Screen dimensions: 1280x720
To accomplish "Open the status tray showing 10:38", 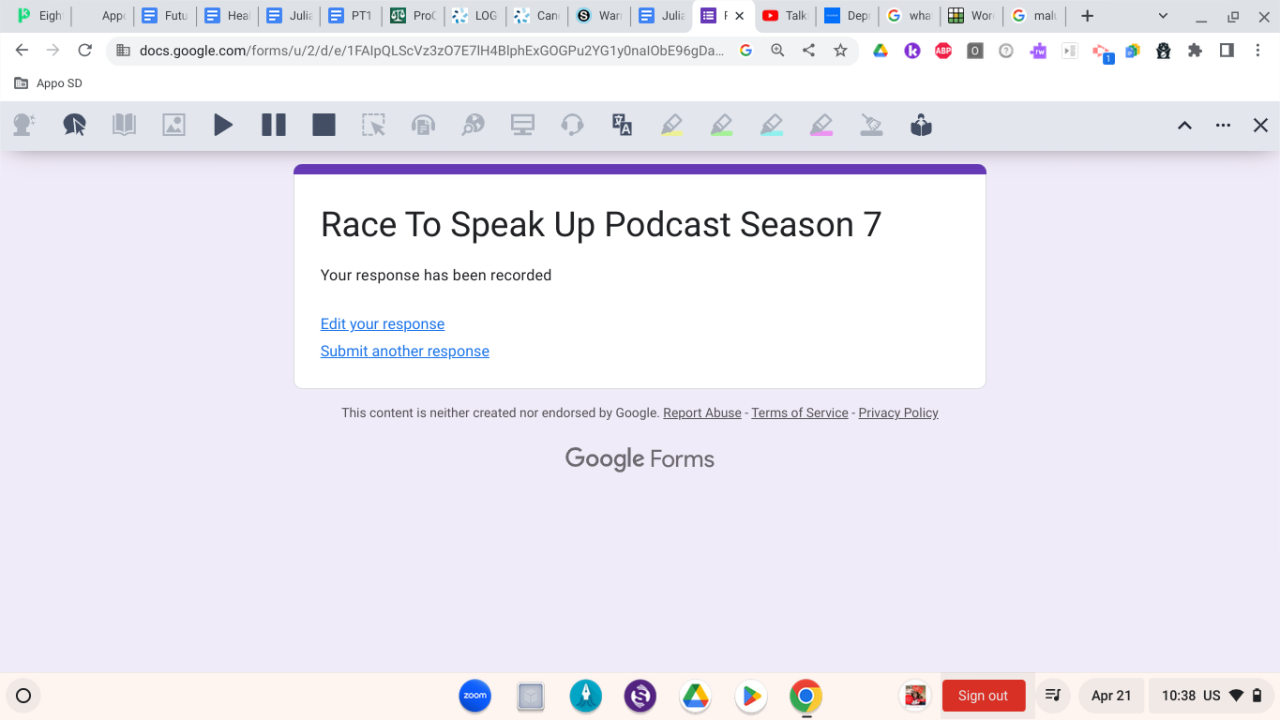I will (1212, 696).
